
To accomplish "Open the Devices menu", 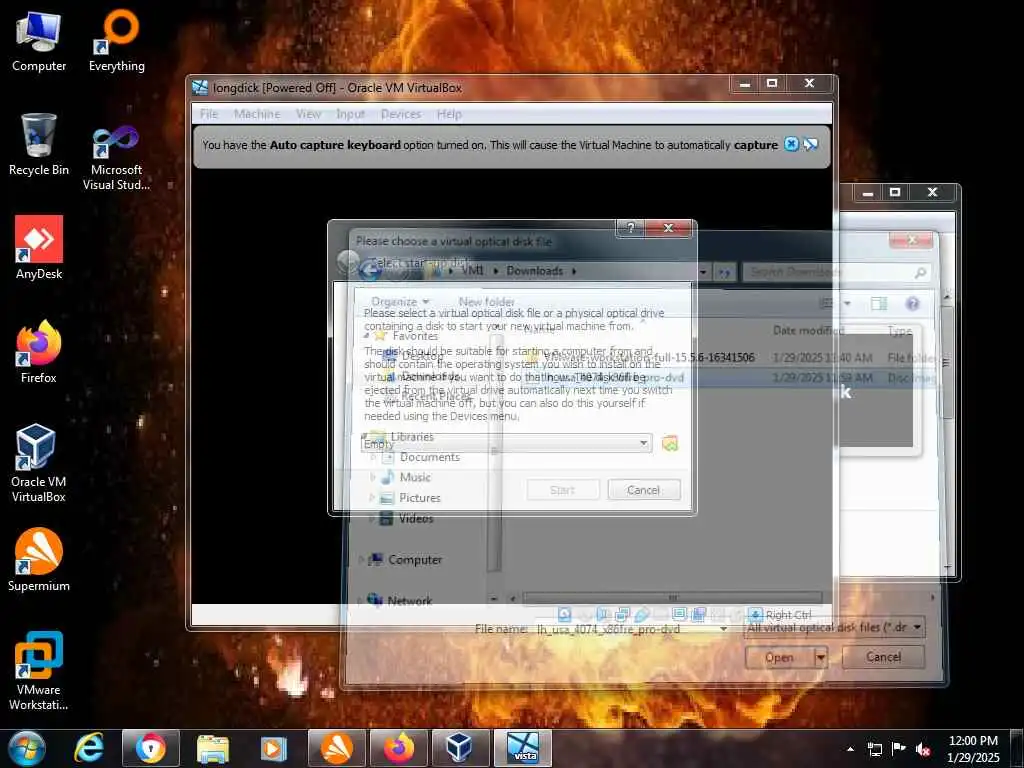I will click(400, 114).
